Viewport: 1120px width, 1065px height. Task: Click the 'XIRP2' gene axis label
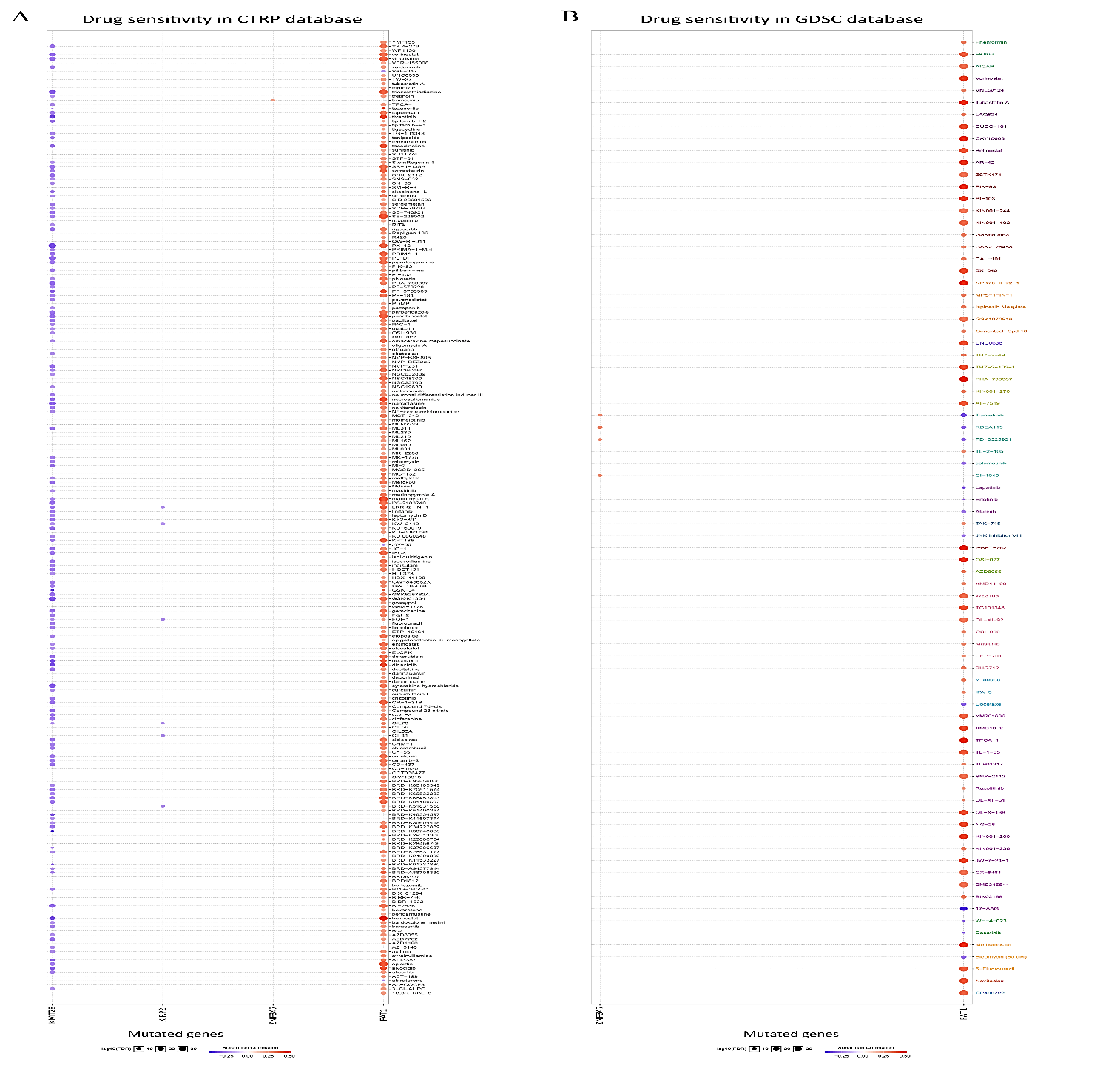pos(163,1014)
